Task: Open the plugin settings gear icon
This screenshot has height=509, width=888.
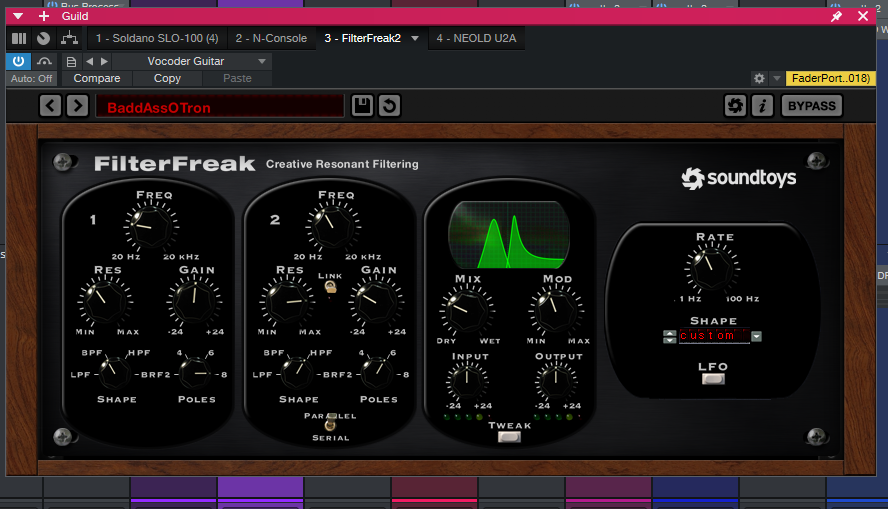Action: 759,79
